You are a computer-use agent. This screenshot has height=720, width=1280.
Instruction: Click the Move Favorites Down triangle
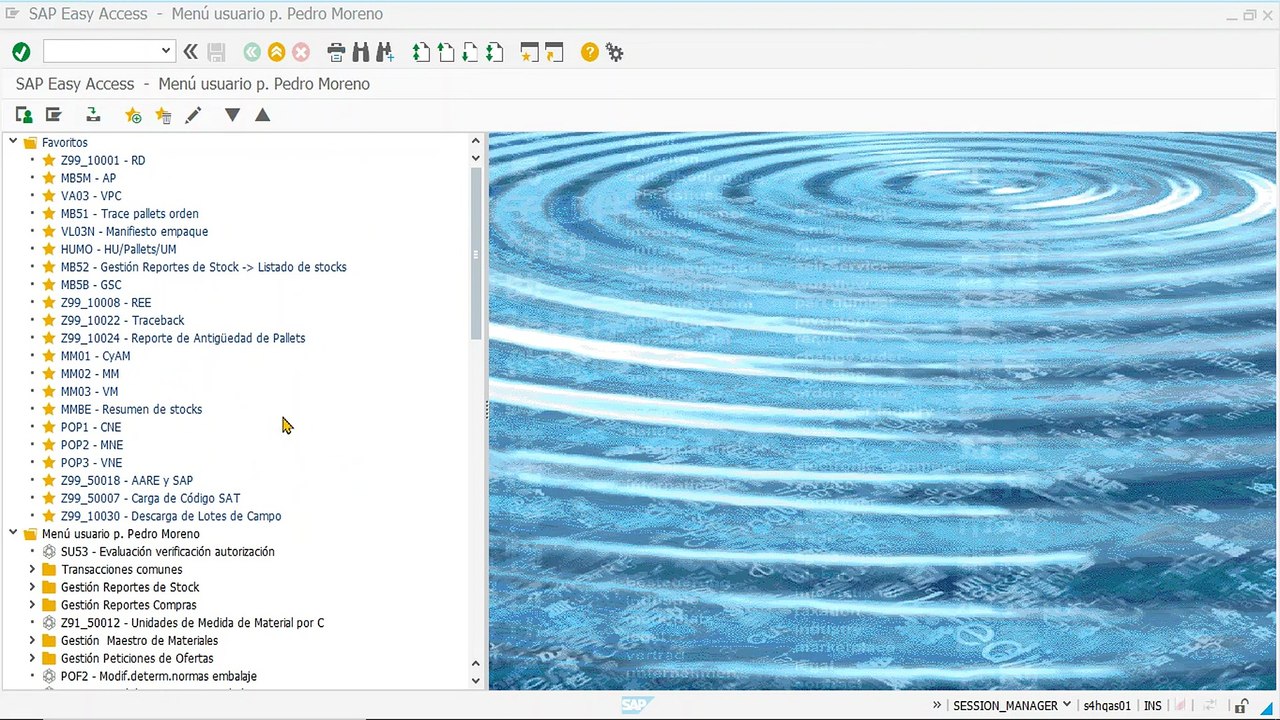click(232, 115)
